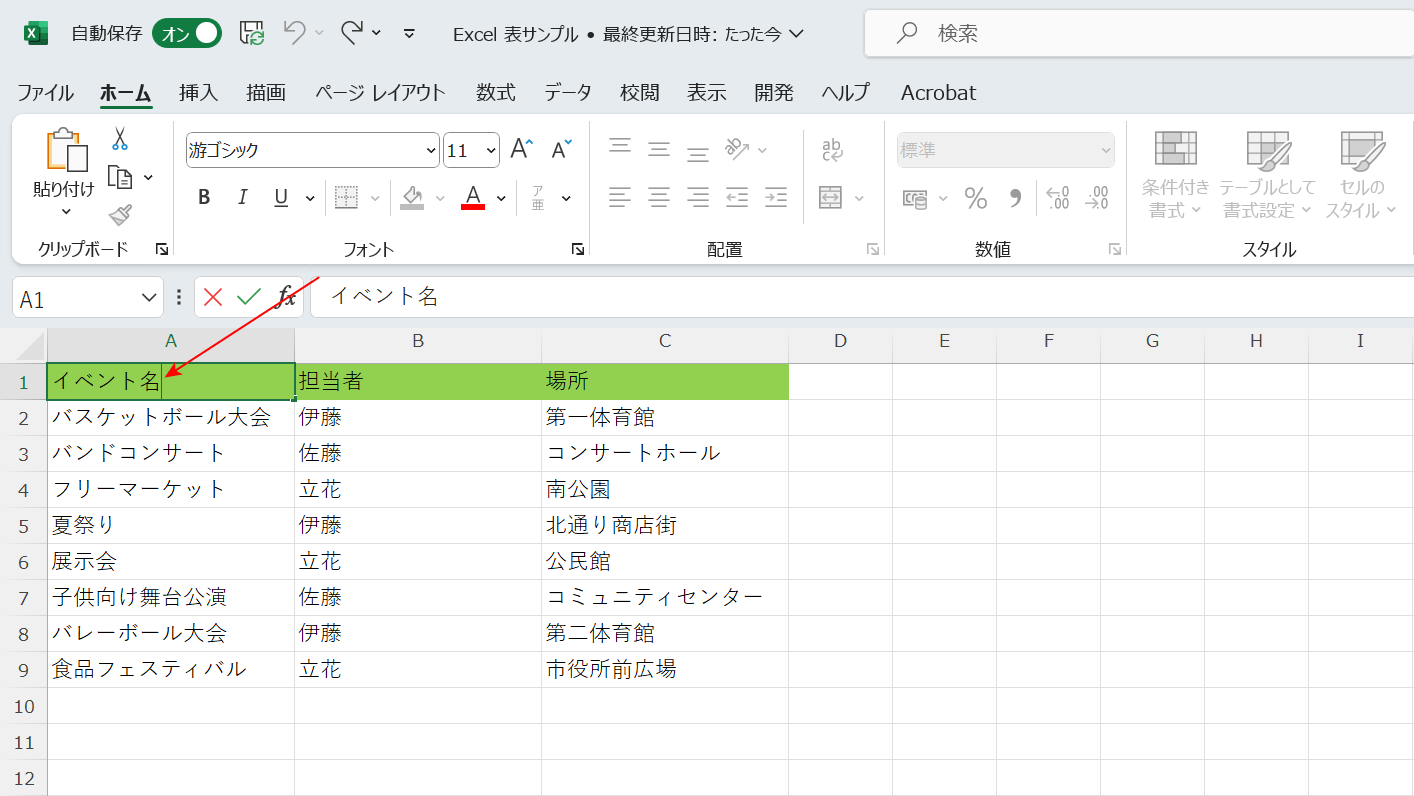
Task: Open the font name dropdown
Action: [x=432, y=150]
